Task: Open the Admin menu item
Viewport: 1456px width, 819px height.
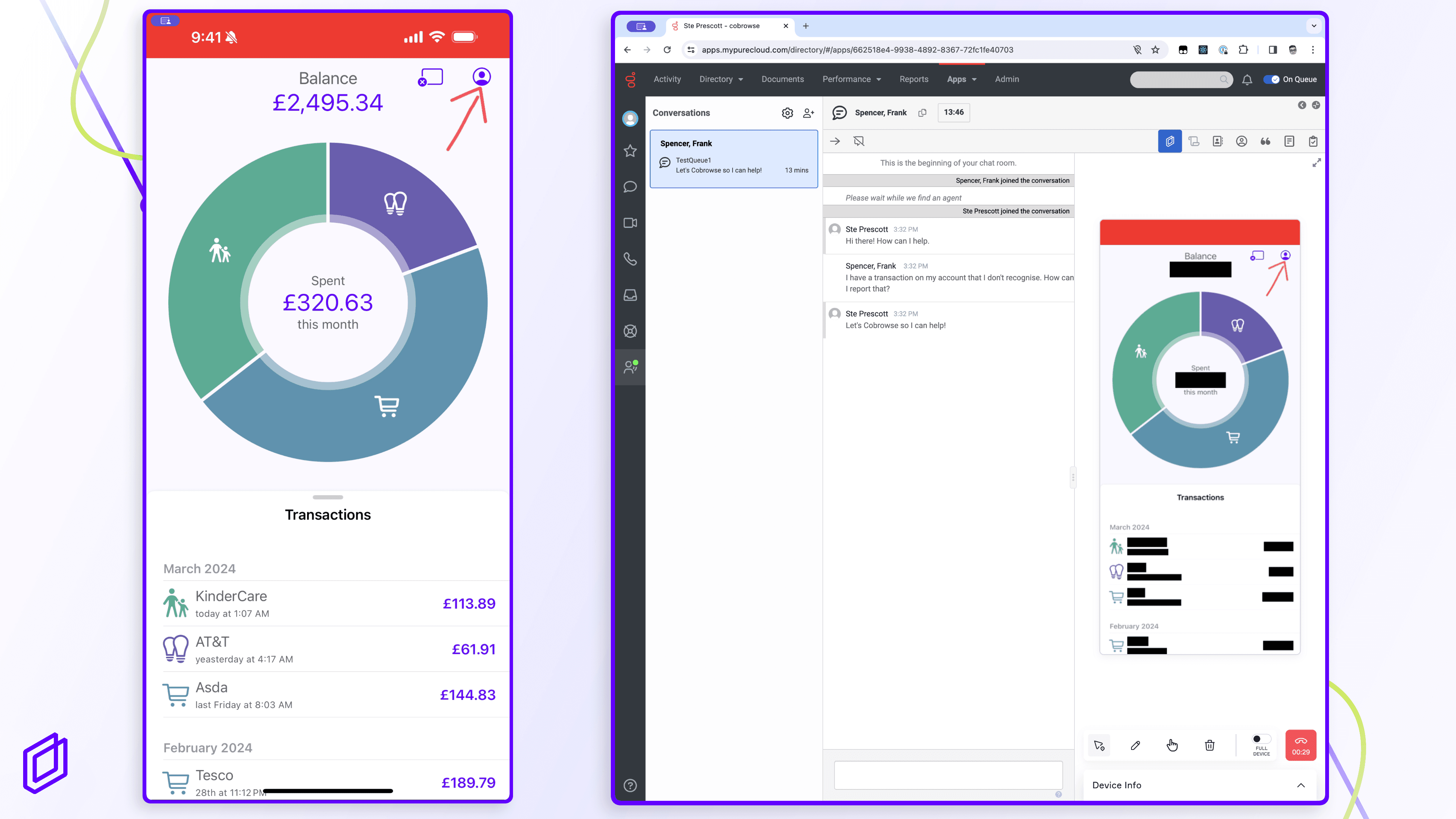Action: tap(1007, 79)
